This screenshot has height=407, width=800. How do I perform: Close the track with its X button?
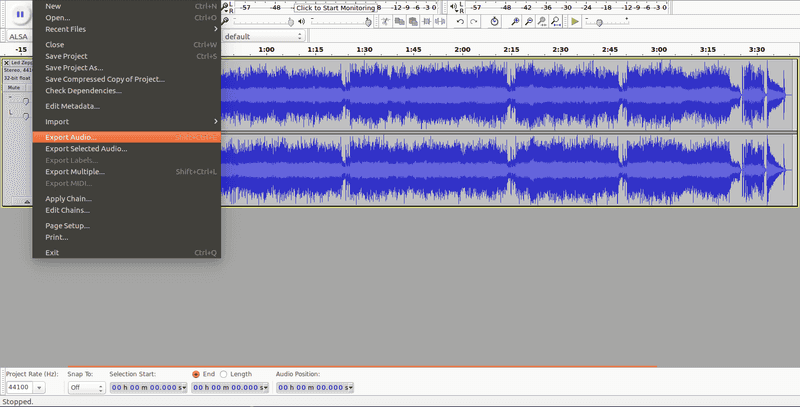[7, 63]
